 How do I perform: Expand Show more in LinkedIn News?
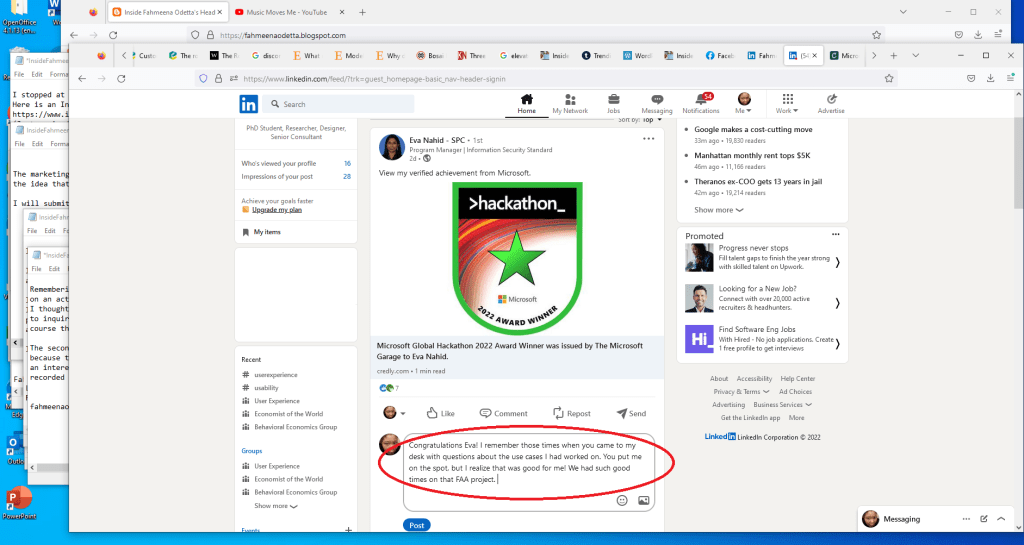pos(718,210)
